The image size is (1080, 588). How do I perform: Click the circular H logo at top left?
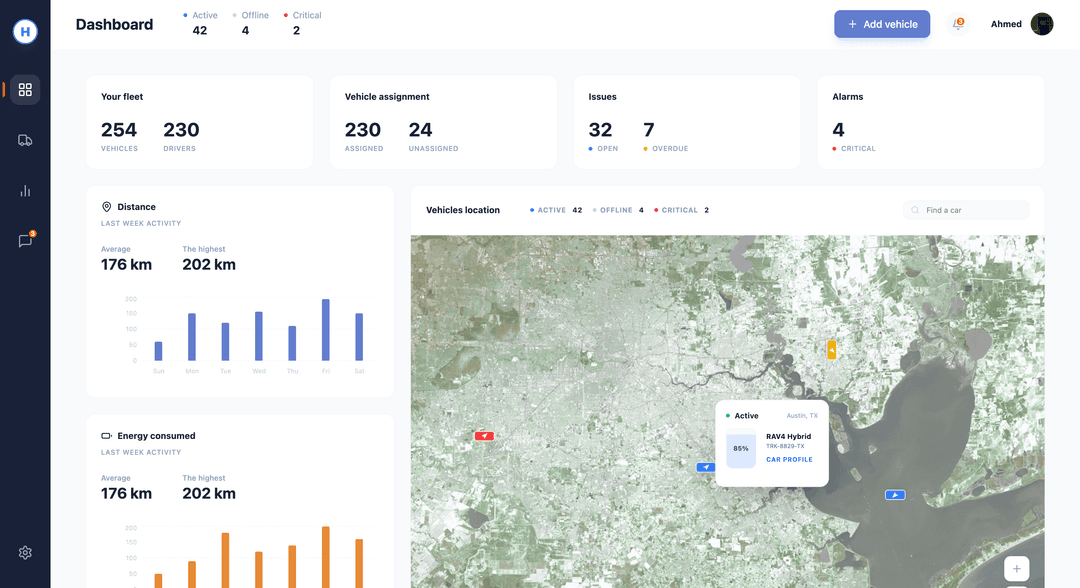tap(25, 31)
